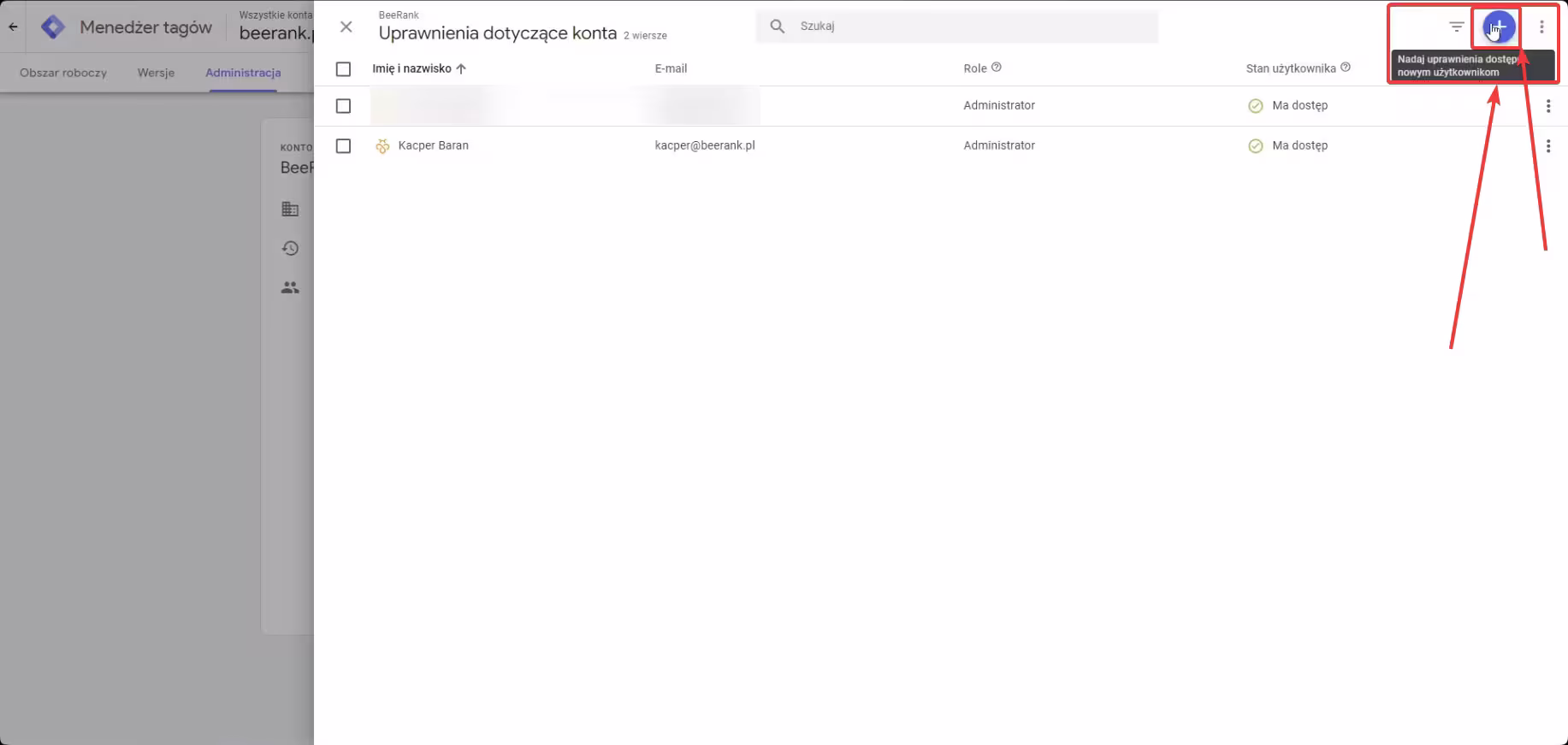Click the Szukaj search field

(967, 27)
